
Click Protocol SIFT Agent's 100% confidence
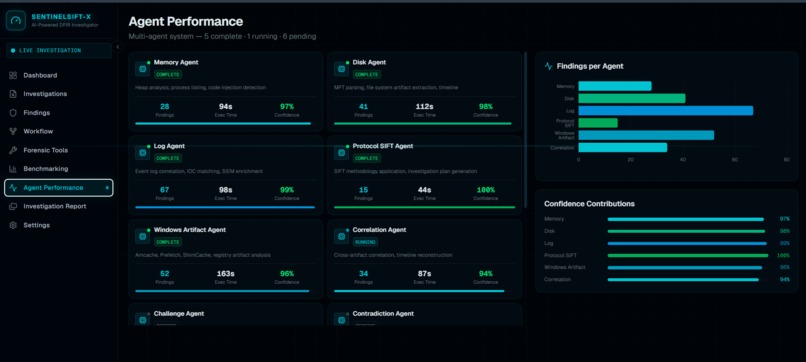click(x=485, y=190)
